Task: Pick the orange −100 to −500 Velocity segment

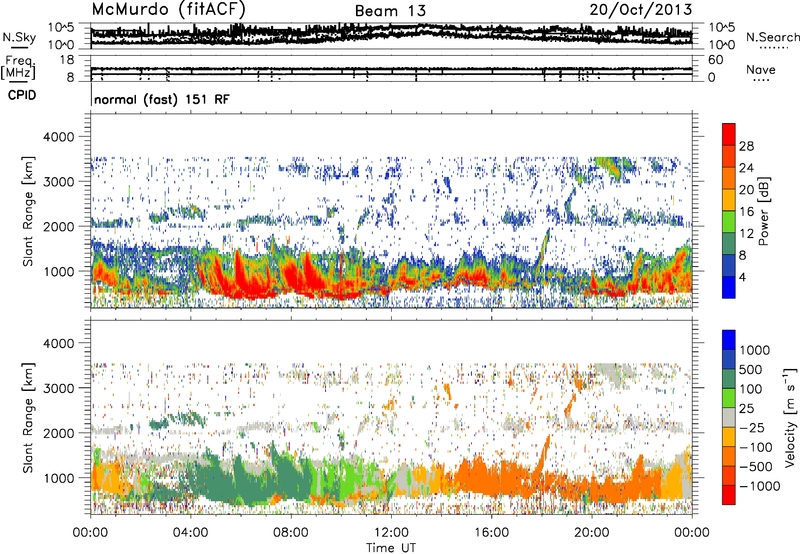Action: click(x=729, y=456)
